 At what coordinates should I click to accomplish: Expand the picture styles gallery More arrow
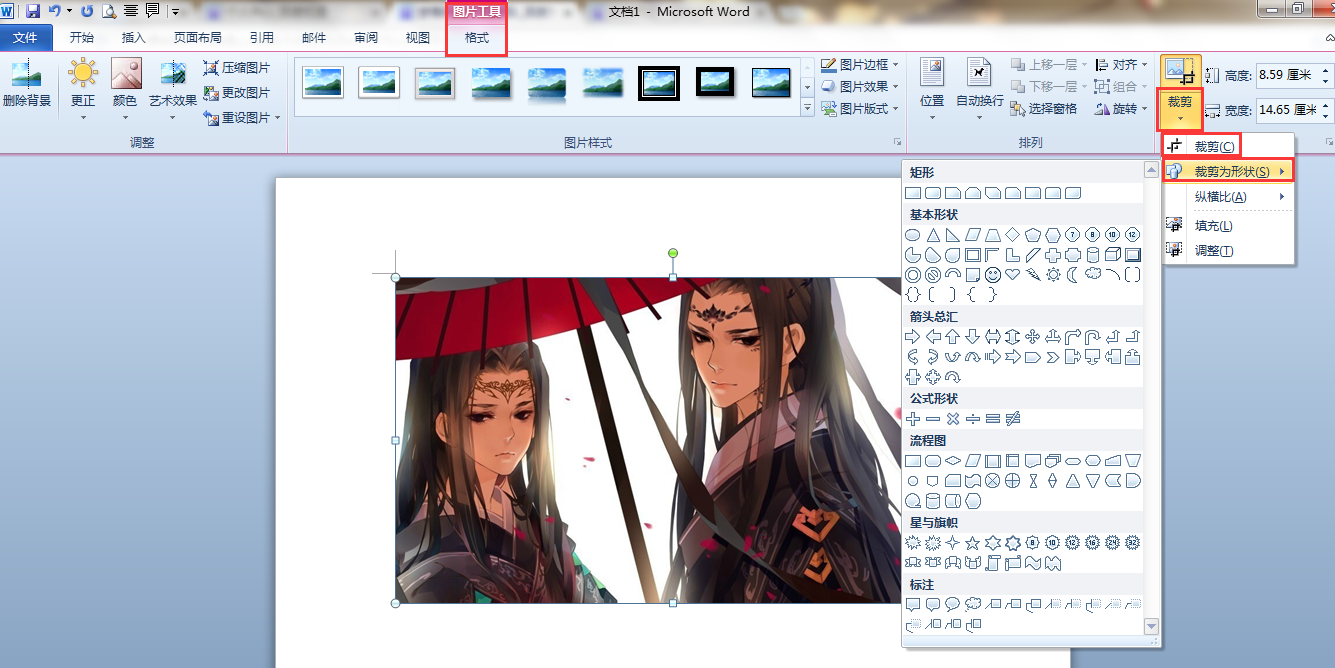pyautogui.click(x=808, y=106)
